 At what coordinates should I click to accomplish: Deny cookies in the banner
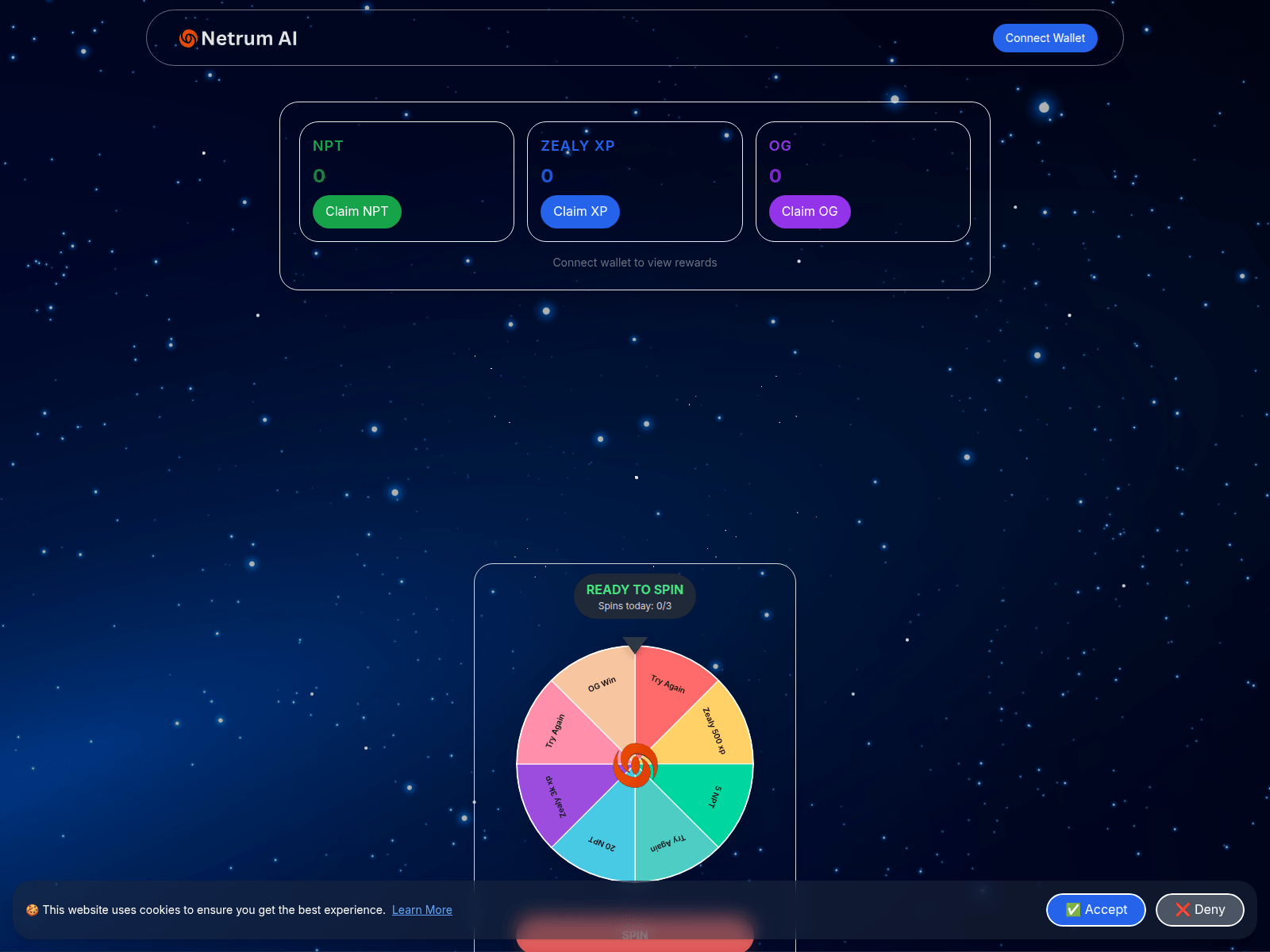click(x=1200, y=910)
